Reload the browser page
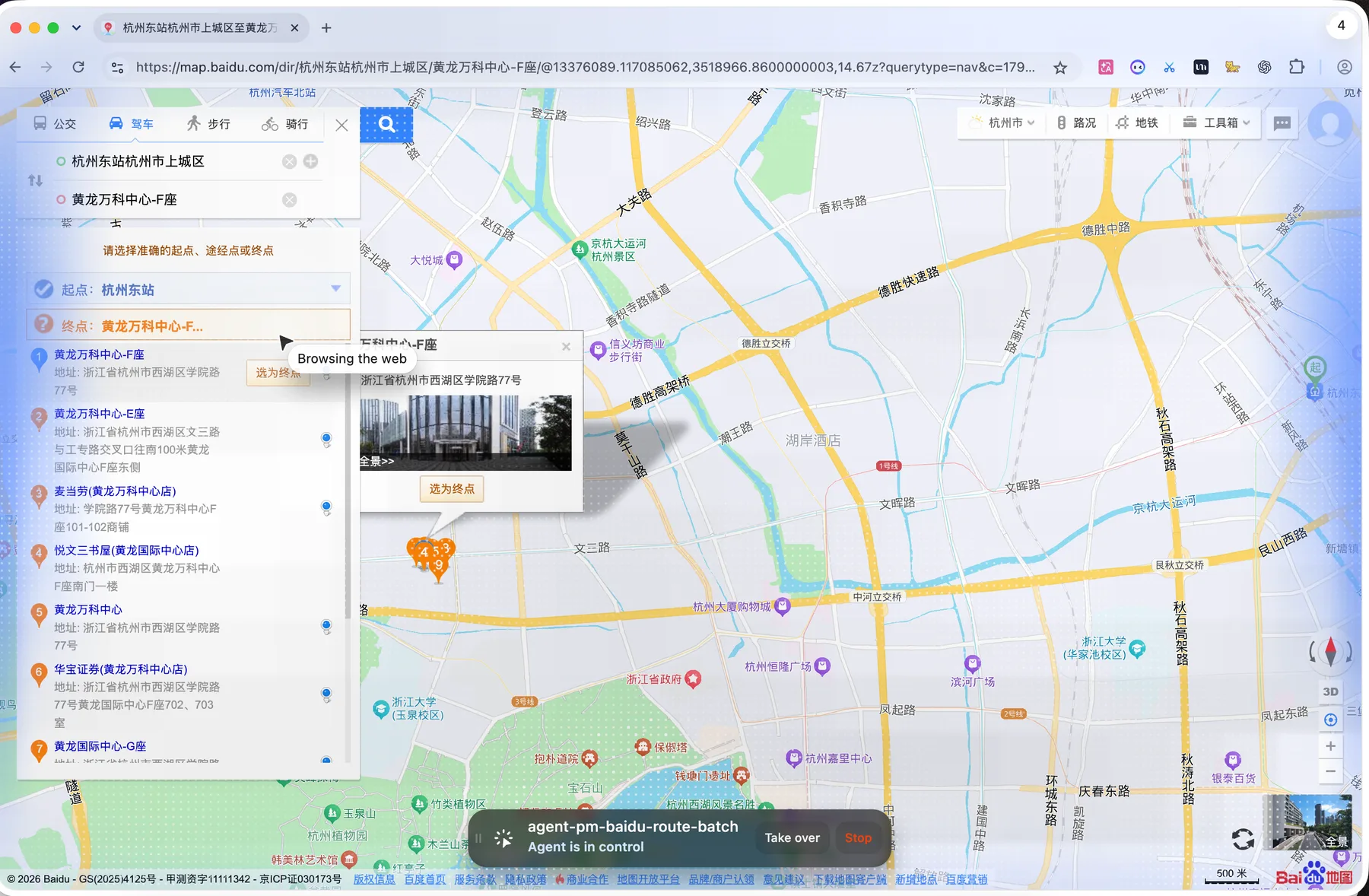 [x=78, y=67]
